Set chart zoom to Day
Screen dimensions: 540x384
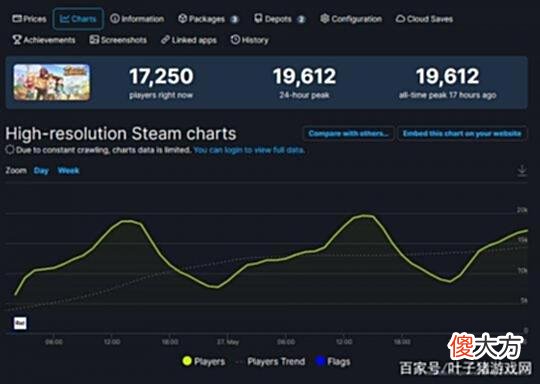tap(41, 171)
